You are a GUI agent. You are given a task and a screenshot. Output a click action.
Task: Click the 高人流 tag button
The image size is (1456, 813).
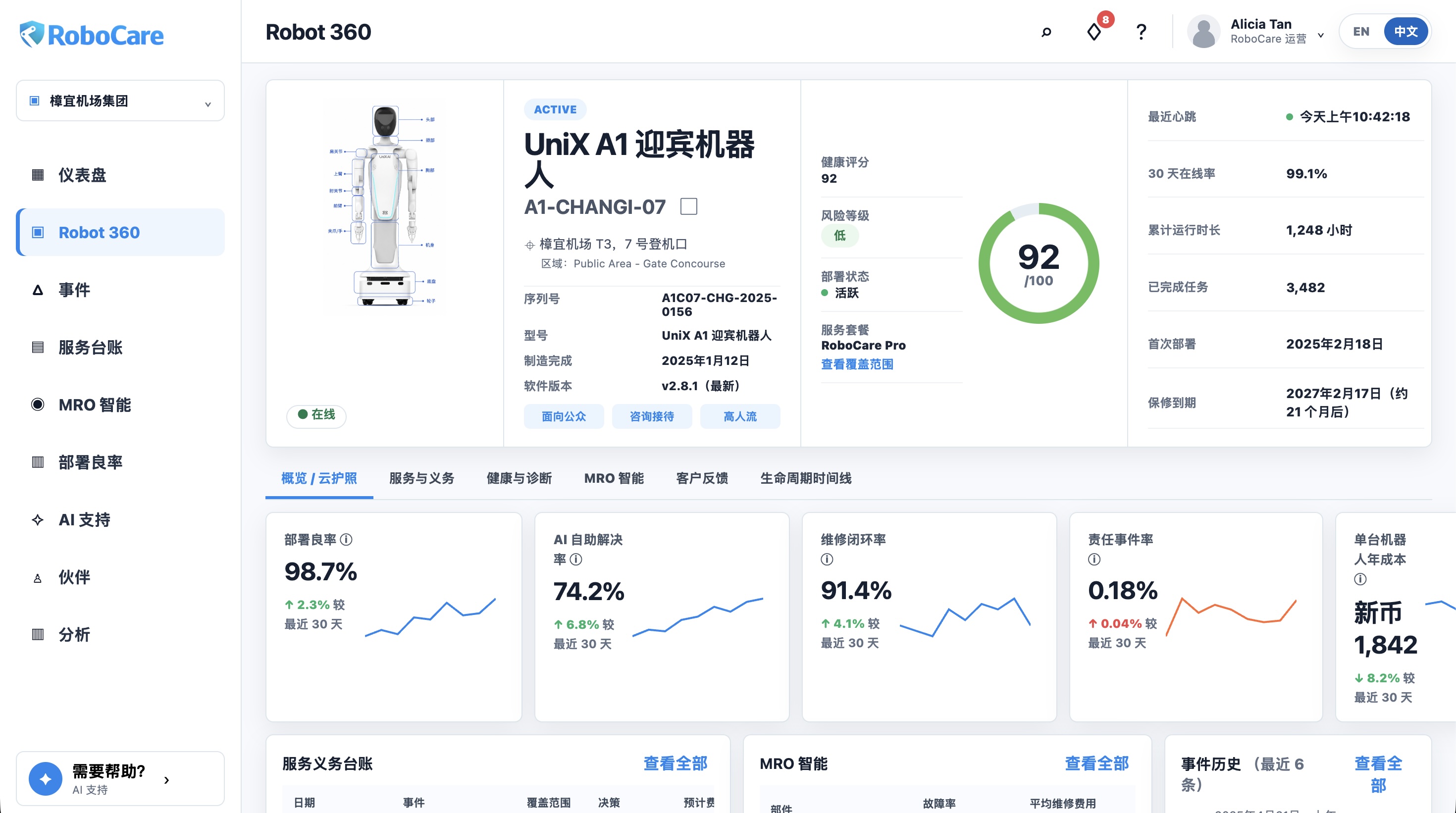point(740,416)
